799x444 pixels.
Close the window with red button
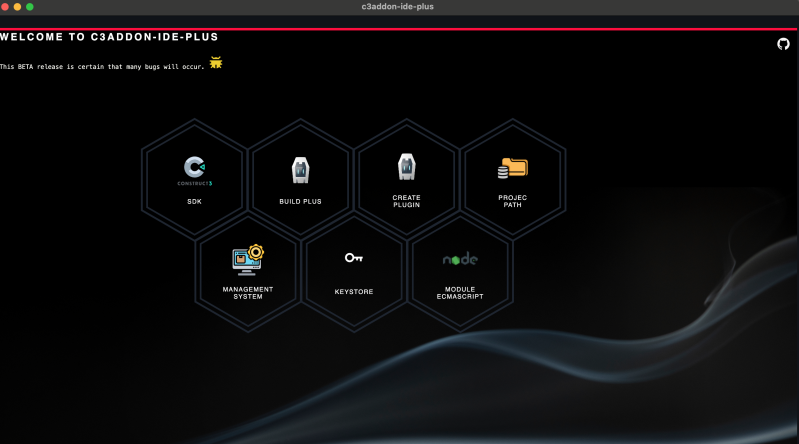point(5,7)
